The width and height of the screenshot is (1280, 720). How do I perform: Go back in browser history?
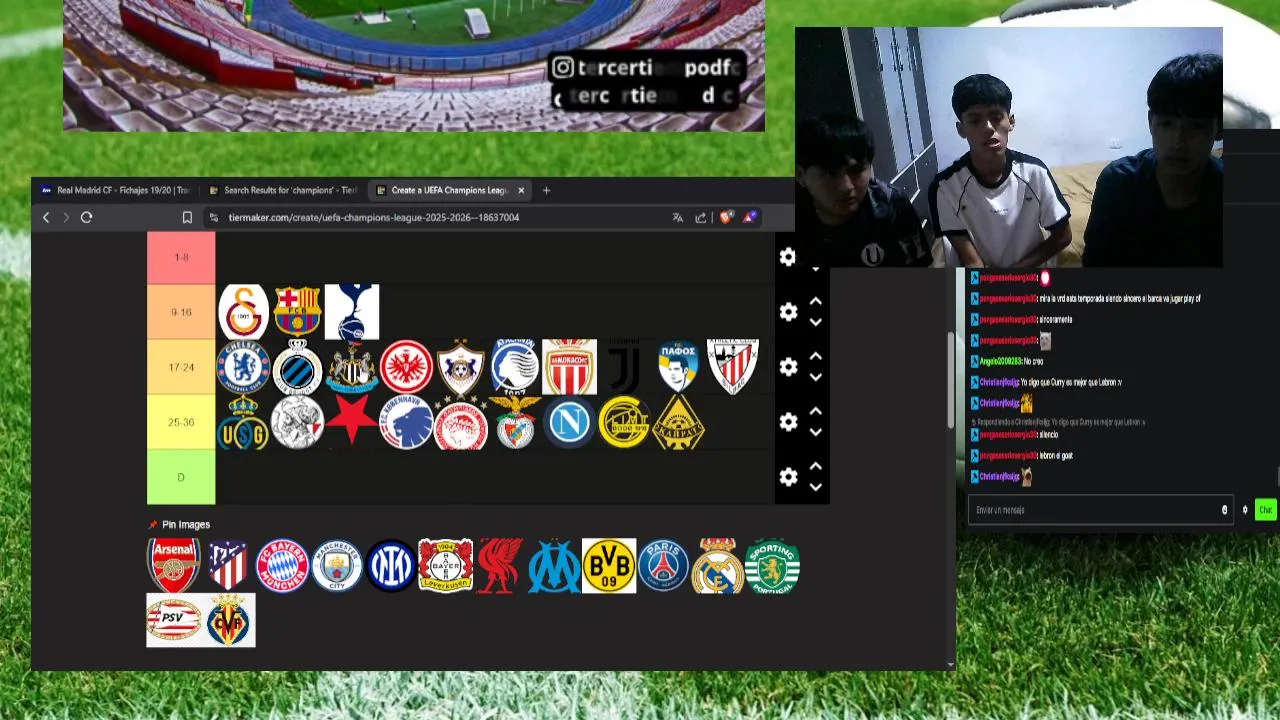(x=46, y=217)
